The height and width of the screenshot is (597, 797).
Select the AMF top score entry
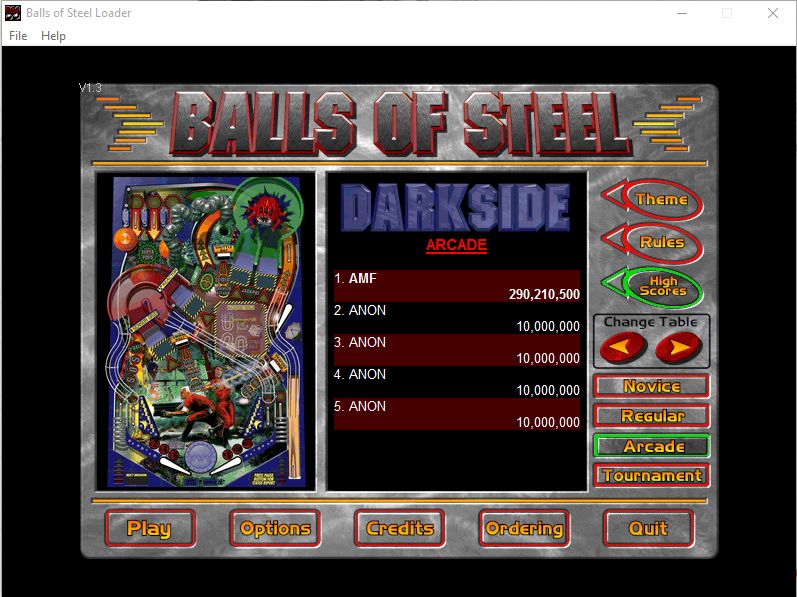[457, 286]
